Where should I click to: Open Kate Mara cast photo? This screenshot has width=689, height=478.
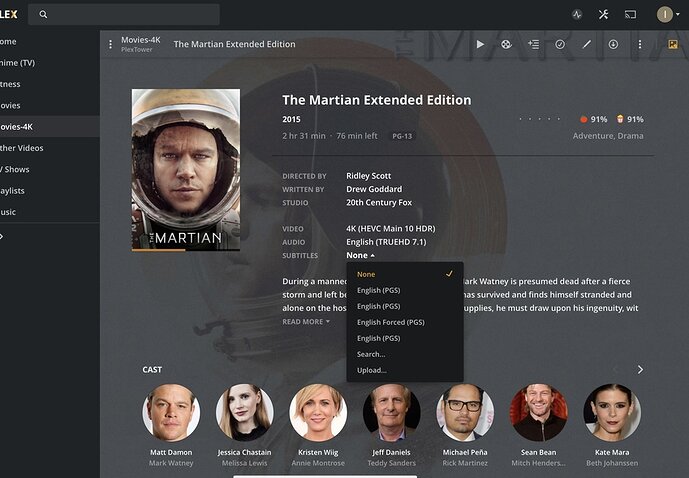pyautogui.click(x=612, y=413)
